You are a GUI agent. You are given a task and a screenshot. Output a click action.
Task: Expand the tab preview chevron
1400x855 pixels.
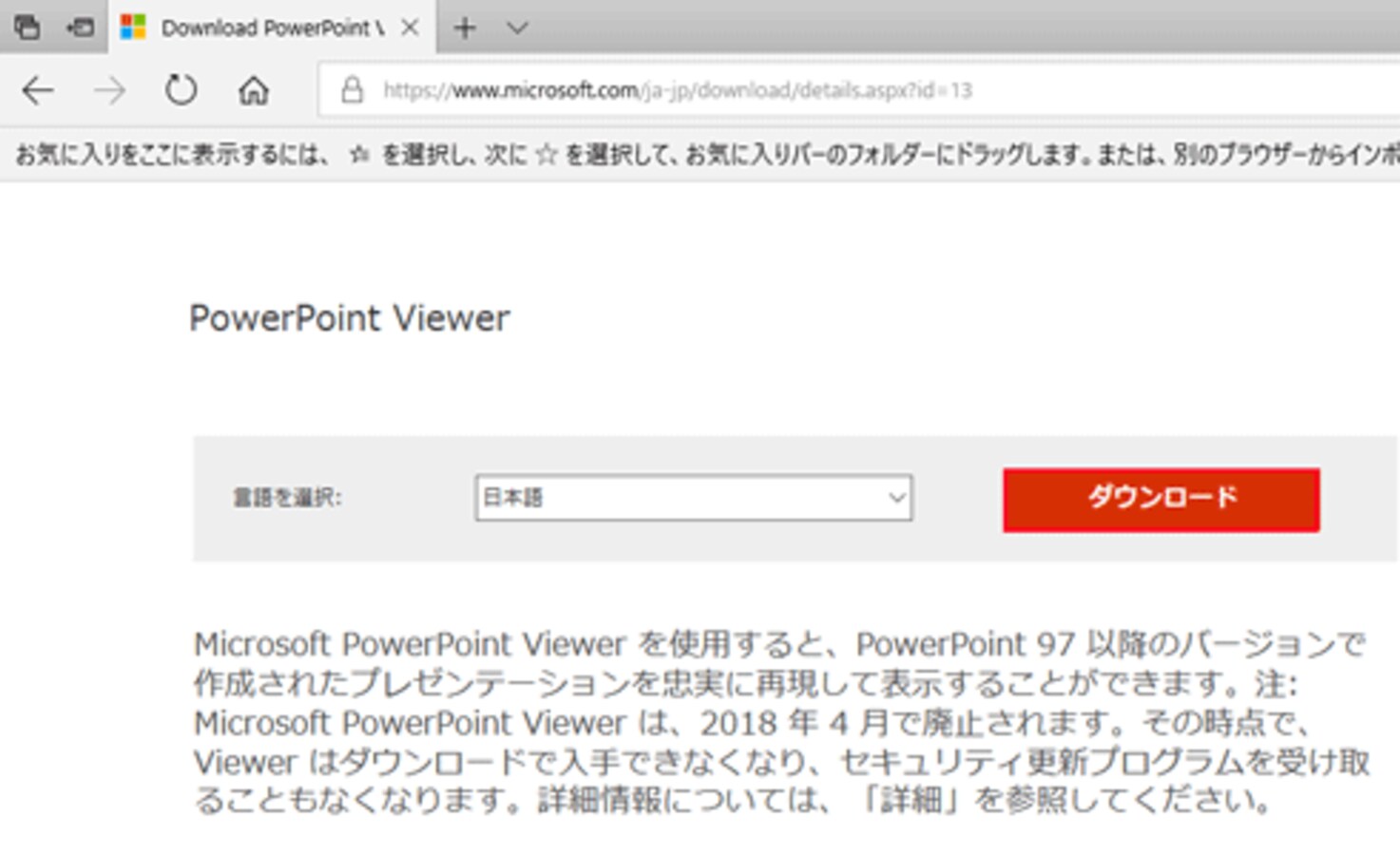click(x=517, y=28)
